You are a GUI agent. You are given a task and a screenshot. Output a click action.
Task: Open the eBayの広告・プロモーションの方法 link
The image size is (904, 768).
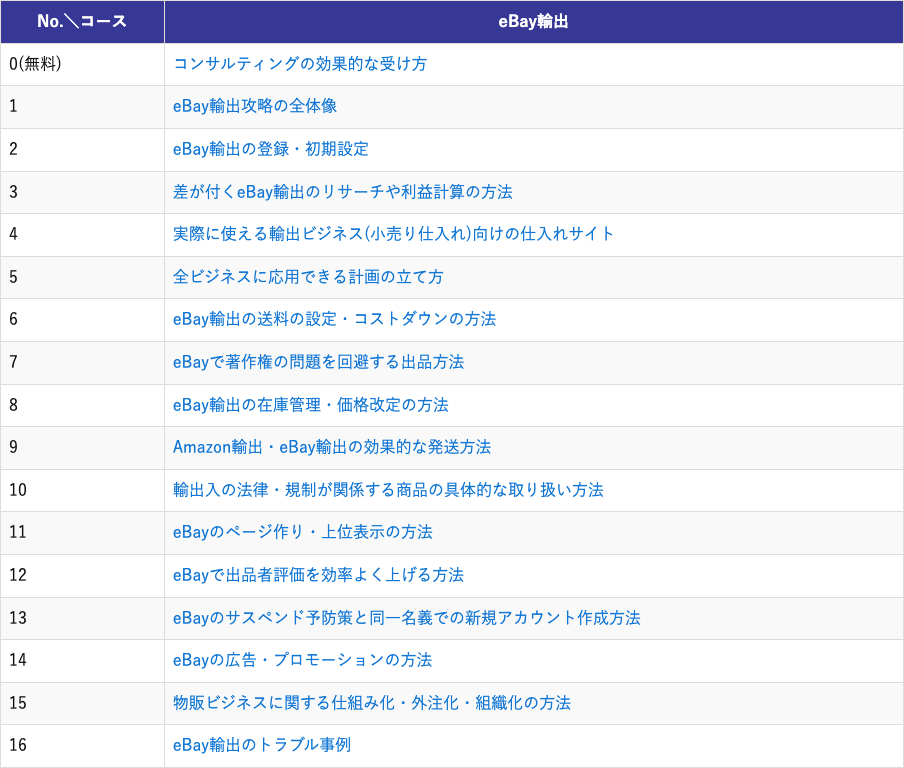300,661
